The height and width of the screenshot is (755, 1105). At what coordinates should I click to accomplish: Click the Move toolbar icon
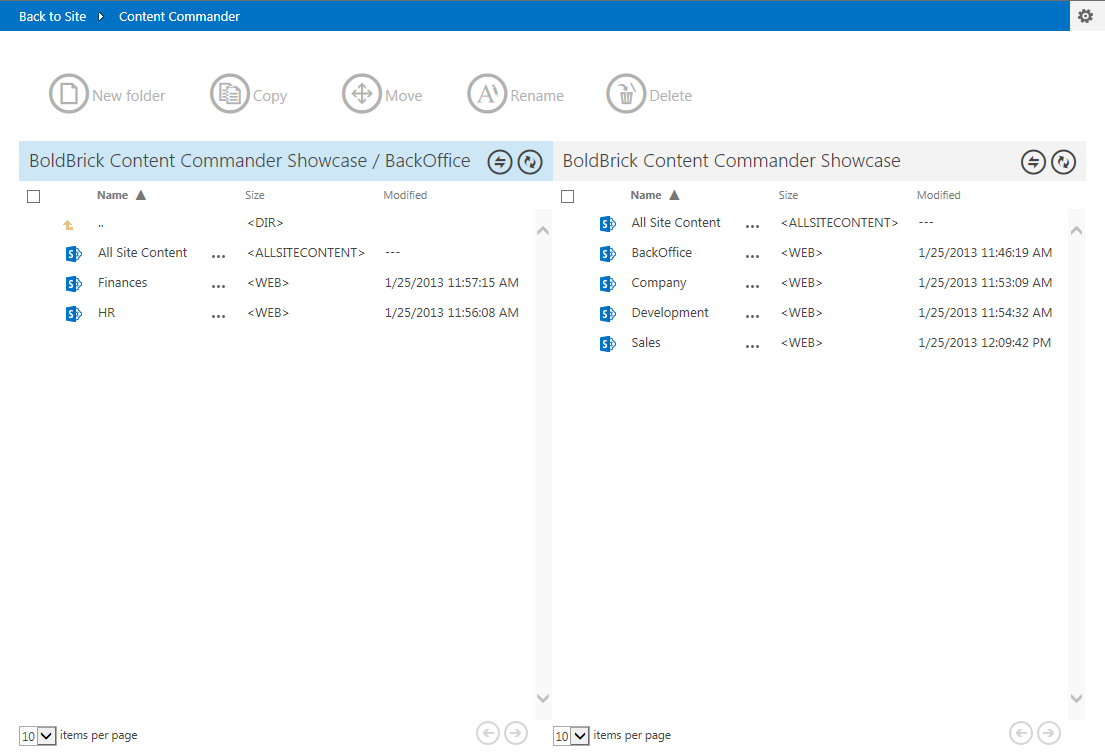[362, 94]
